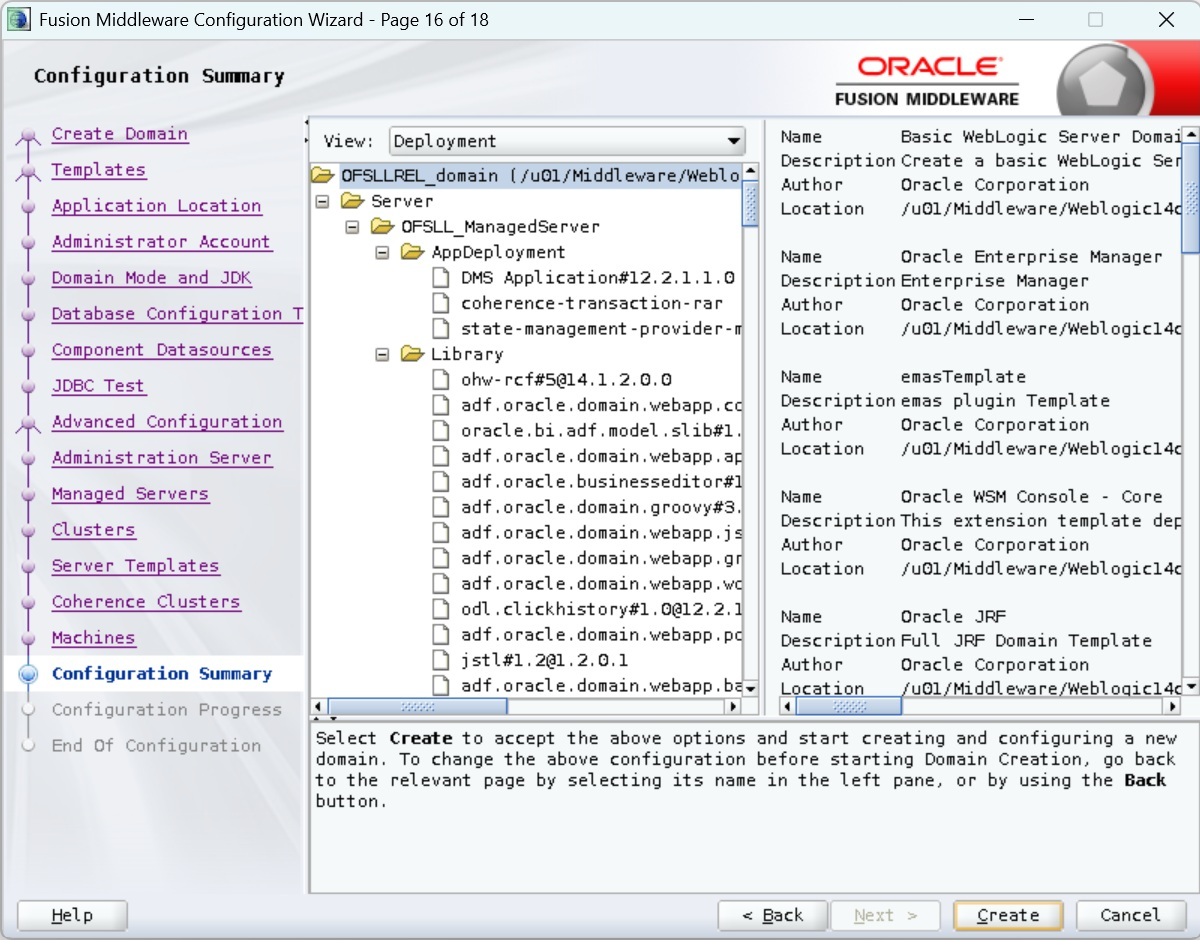The width and height of the screenshot is (1200, 948).
Task: Collapse the Library tree node
Action: [x=382, y=354]
